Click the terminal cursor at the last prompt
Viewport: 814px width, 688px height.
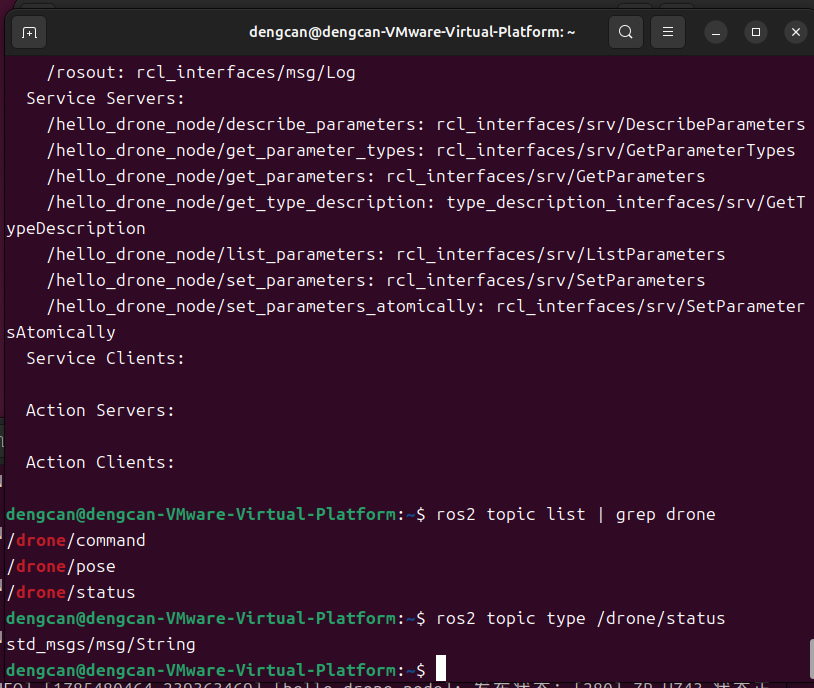441,668
